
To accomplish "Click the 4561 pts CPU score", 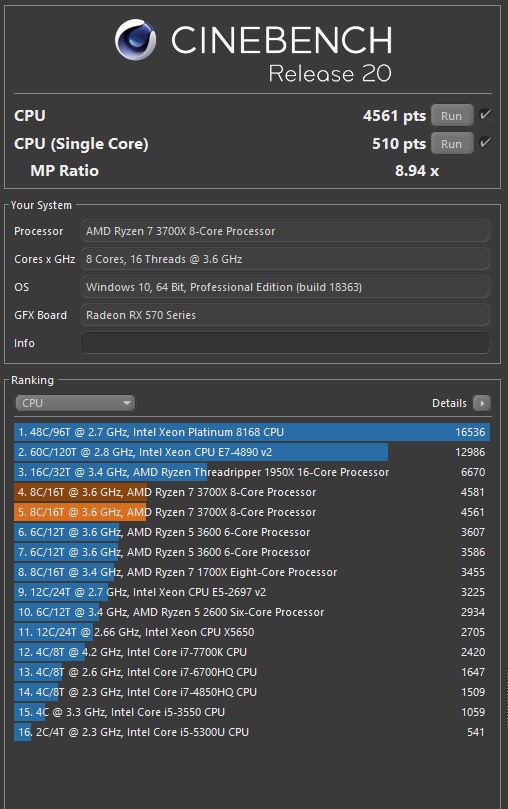I will [395, 116].
